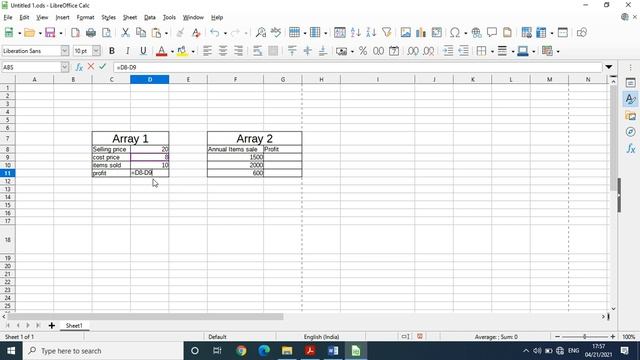Format as percent using the % icon
Screen dimensions: 640x360
(362, 51)
